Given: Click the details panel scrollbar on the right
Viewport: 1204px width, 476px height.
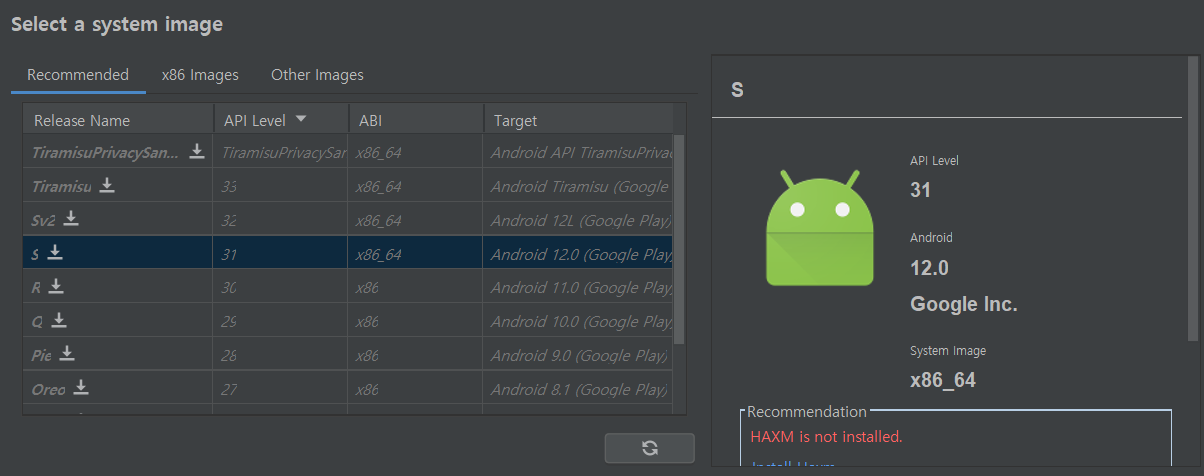Looking at the screenshot, I should coord(1192,200).
